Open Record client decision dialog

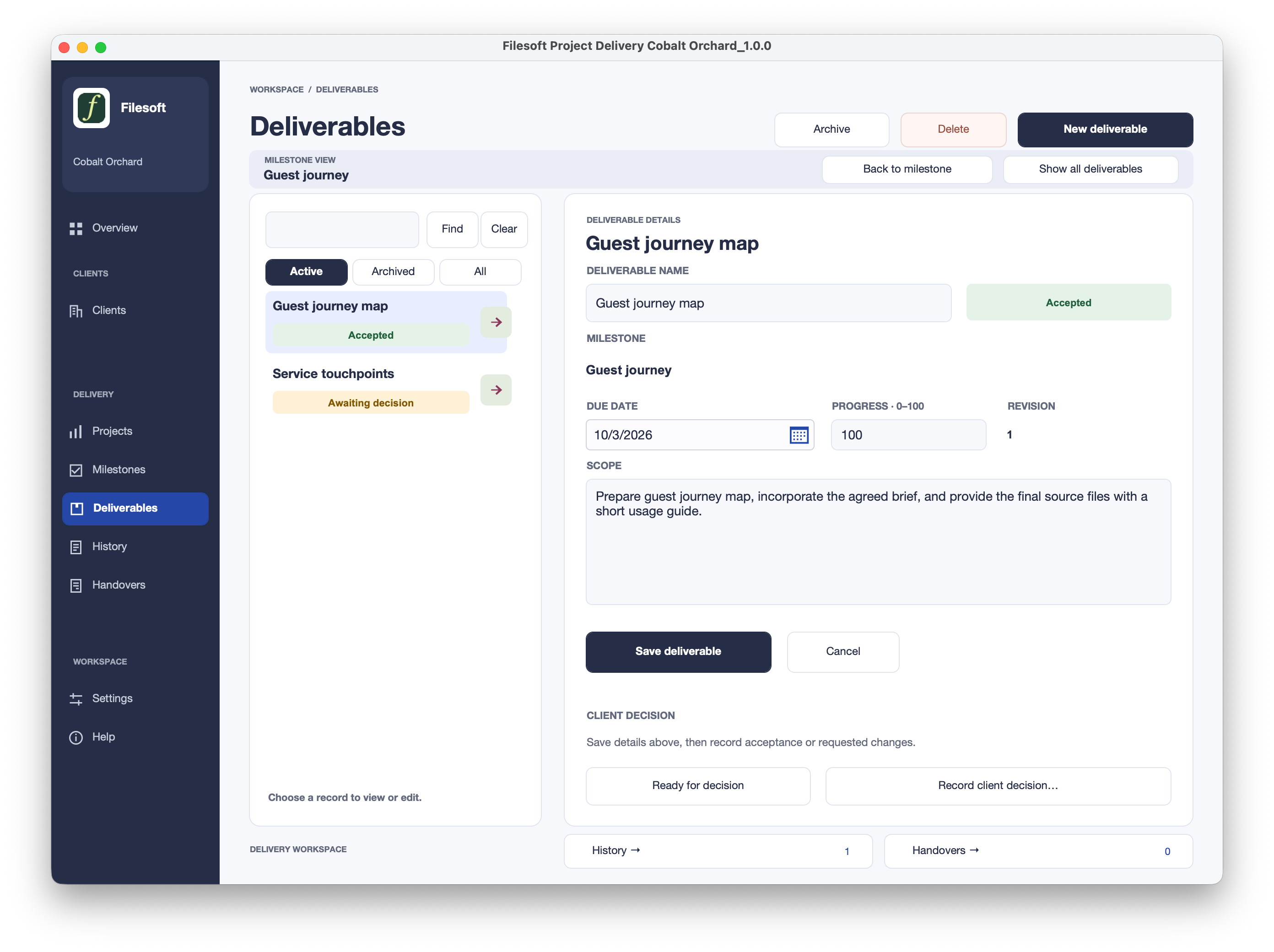coord(998,786)
